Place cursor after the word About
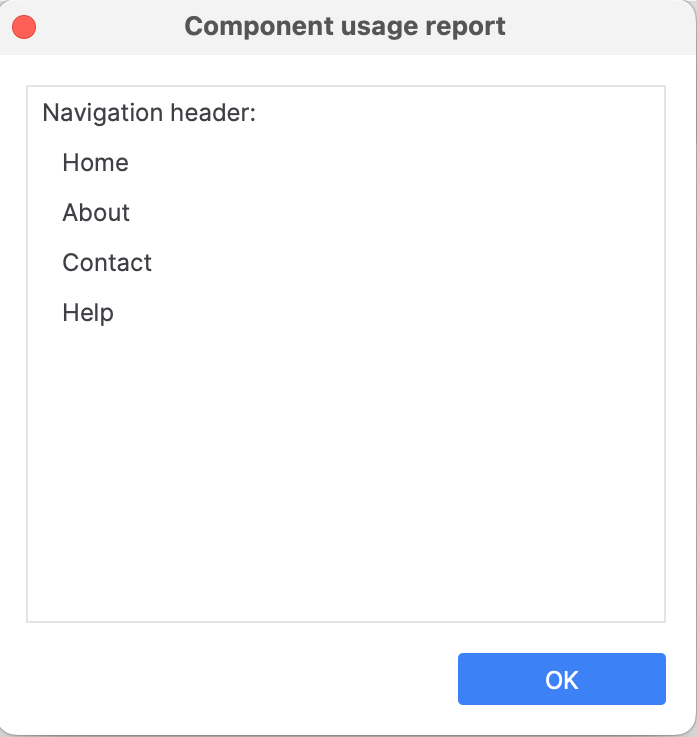This screenshot has width=697, height=737. point(131,212)
